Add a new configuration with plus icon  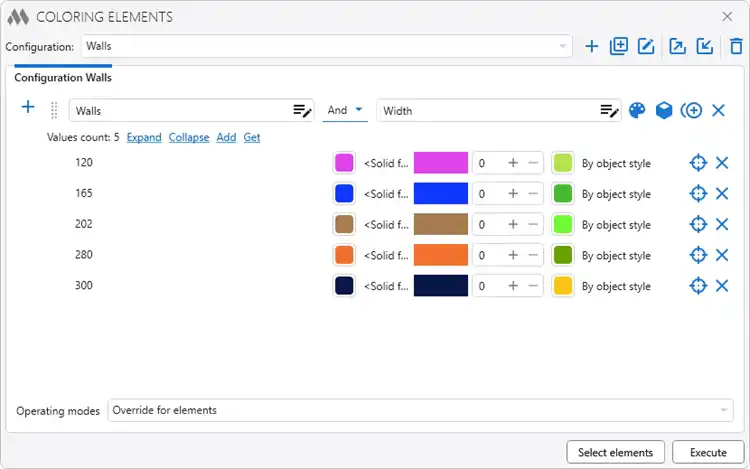pos(592,46)
